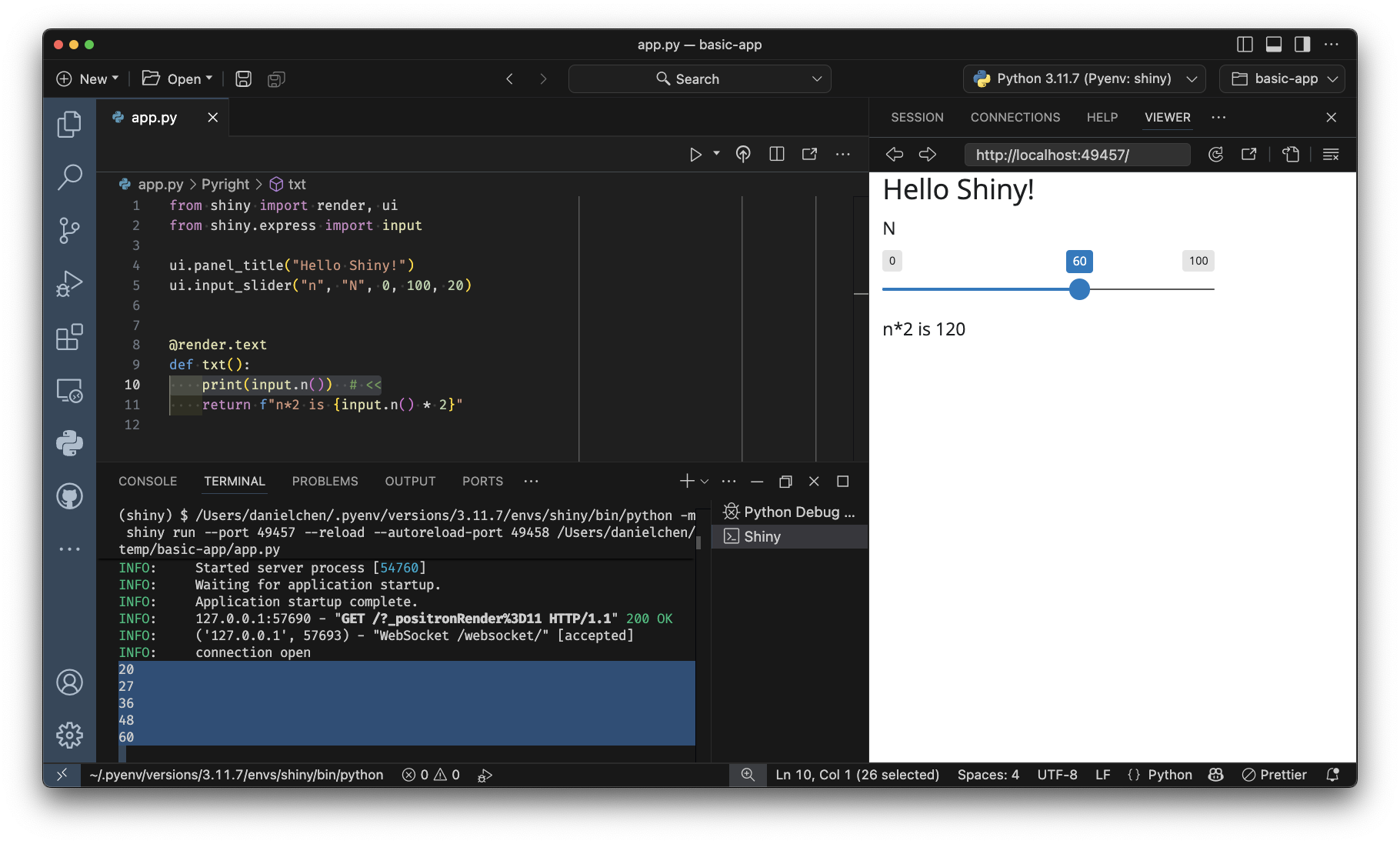
Task: Add a new terminal with plus icon
Action: [686, 481]
